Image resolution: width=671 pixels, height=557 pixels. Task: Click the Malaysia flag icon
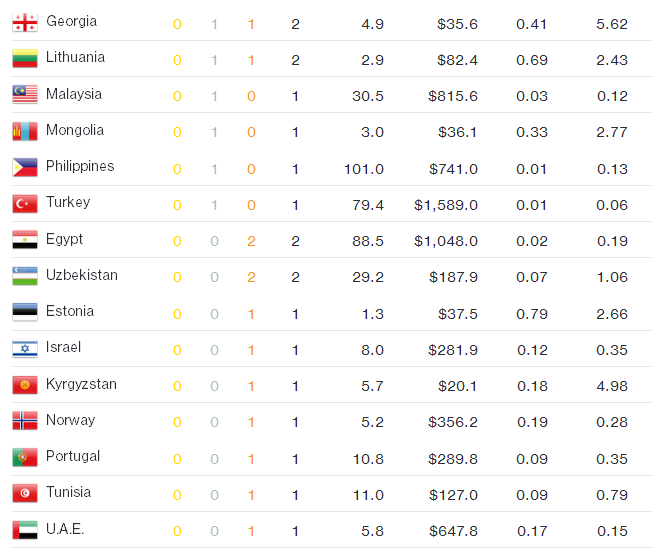click(25, 95)
